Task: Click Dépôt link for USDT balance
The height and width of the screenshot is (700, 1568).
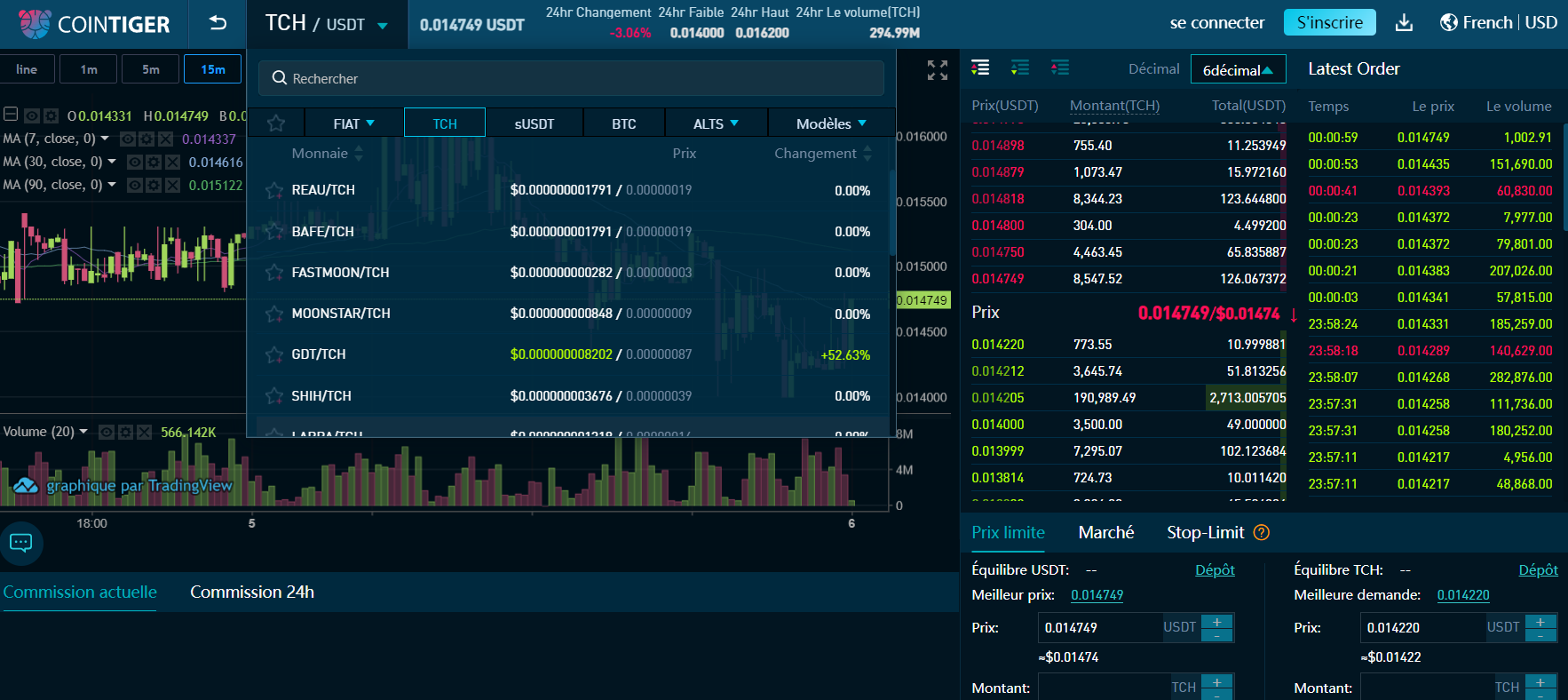Action: coord(1215,569)
